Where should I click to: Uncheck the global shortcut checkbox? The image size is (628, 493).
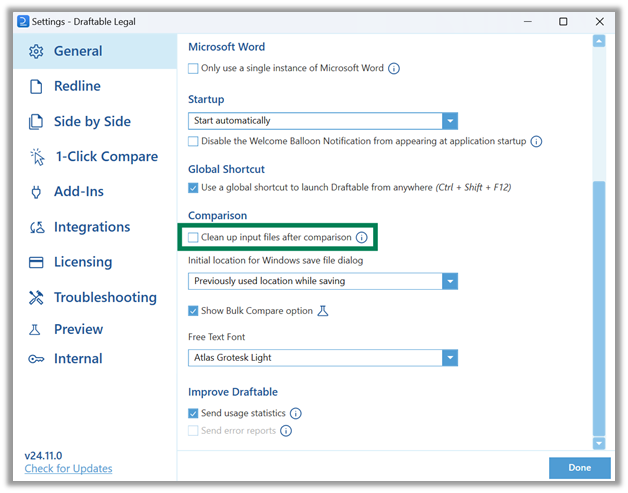pos(193,188)
